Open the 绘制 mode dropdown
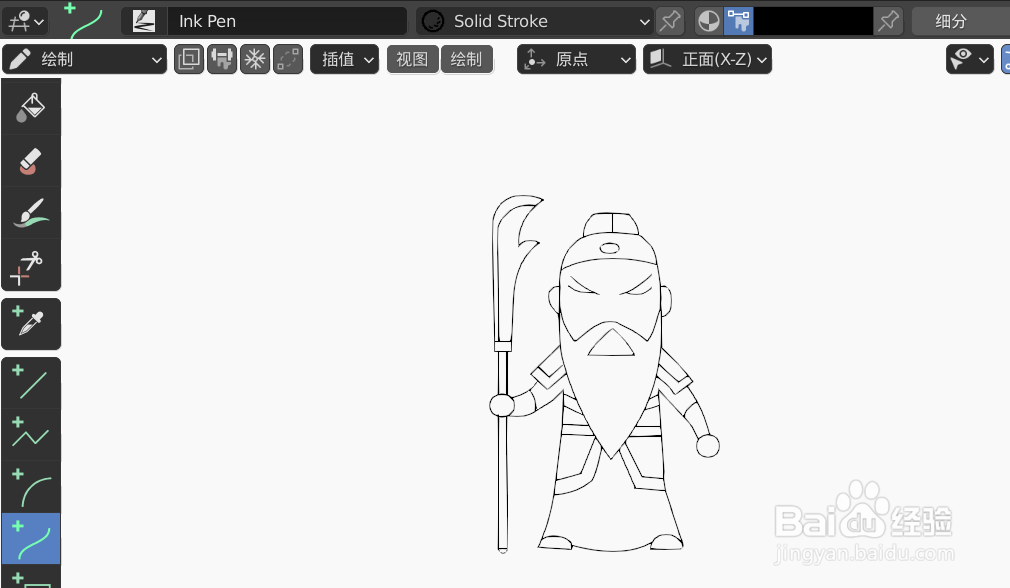The width and height of the screenshot is (1010, 588). (84, 59)
